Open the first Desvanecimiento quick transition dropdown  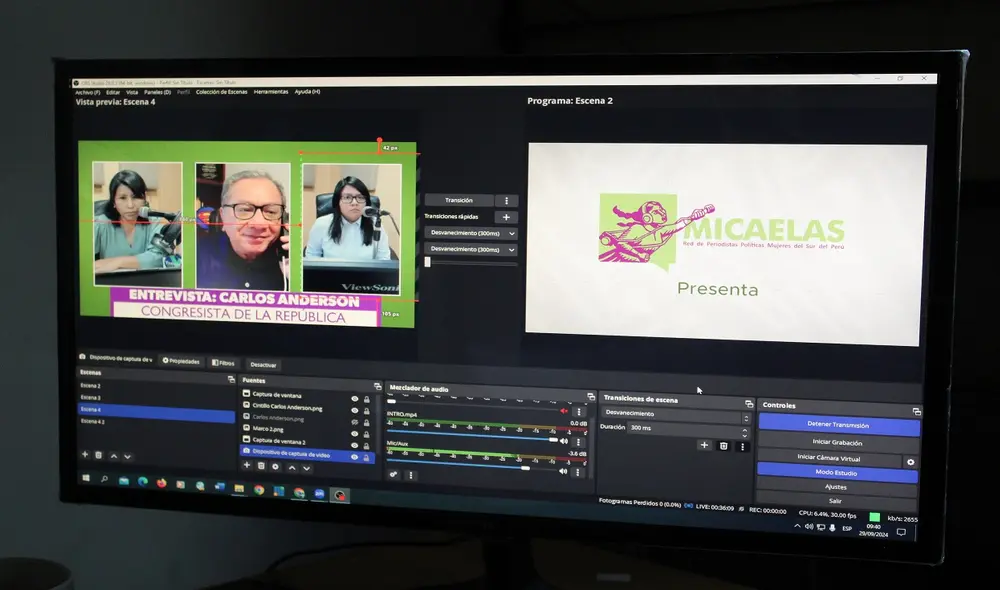(470, 233)
